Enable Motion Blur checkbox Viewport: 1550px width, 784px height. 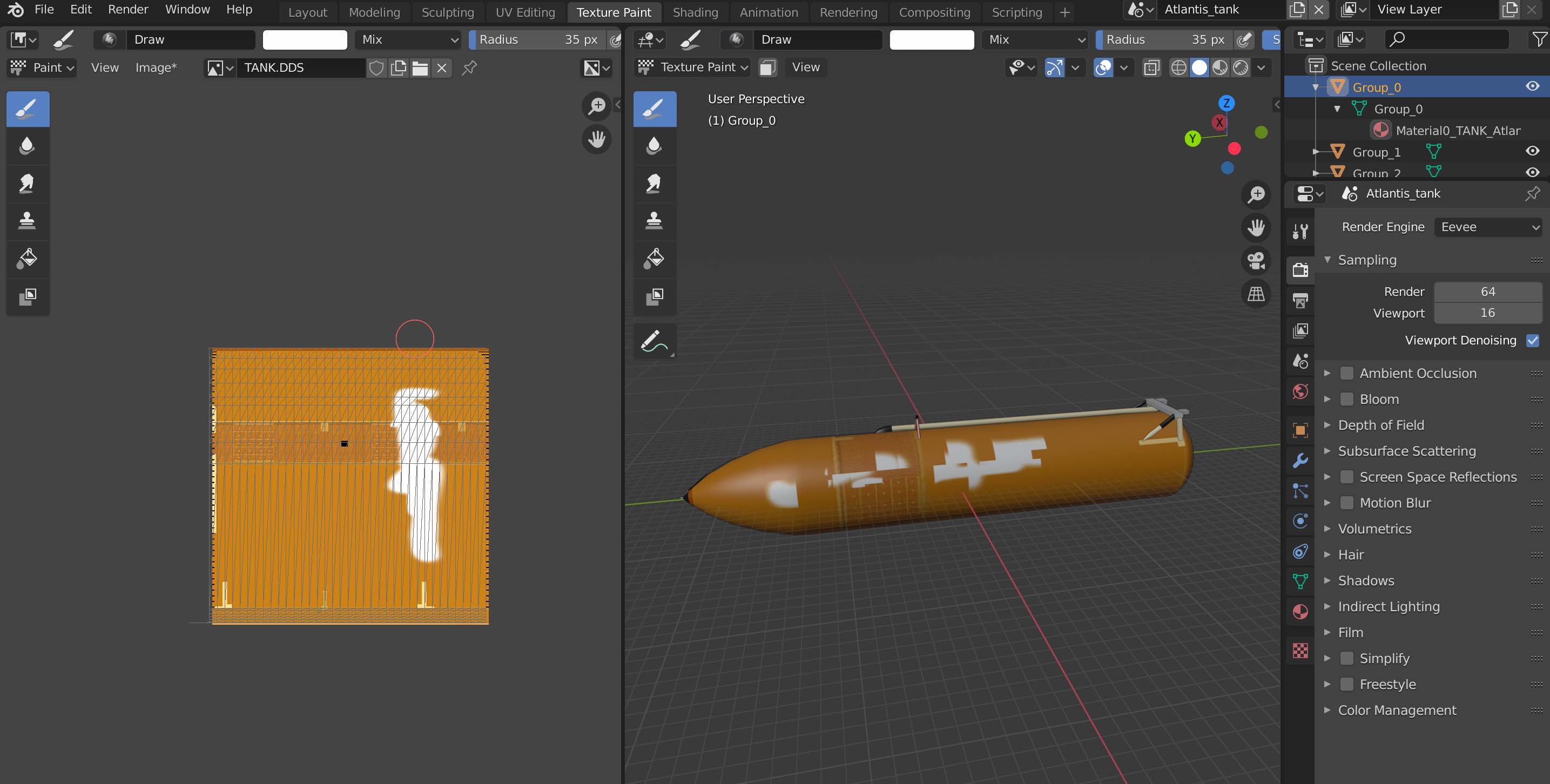1346,503
